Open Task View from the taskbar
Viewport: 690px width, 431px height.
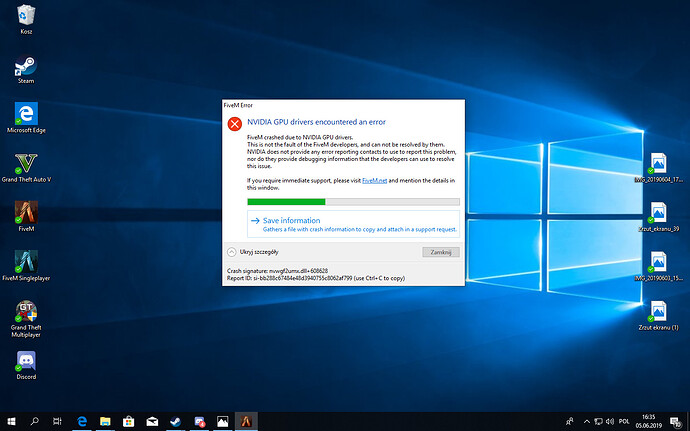coord(58,421)
